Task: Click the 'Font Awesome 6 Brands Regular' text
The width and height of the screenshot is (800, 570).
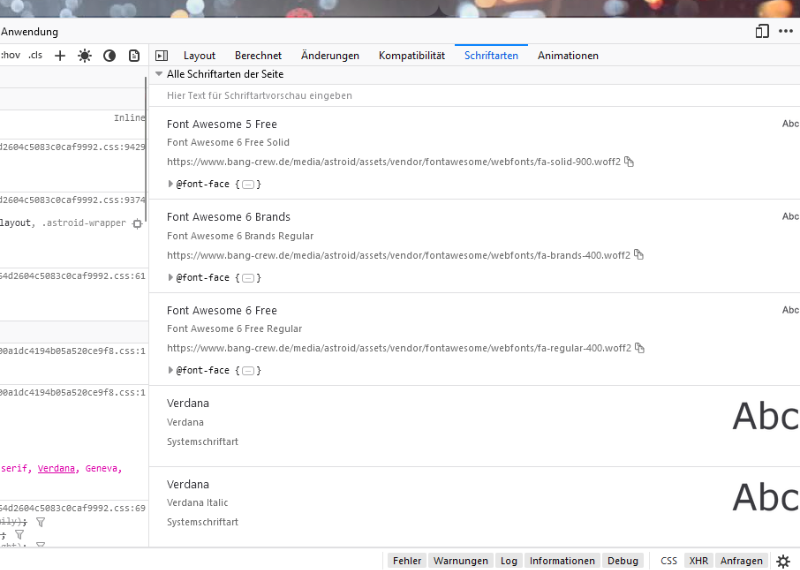Action: pos(240,236)
